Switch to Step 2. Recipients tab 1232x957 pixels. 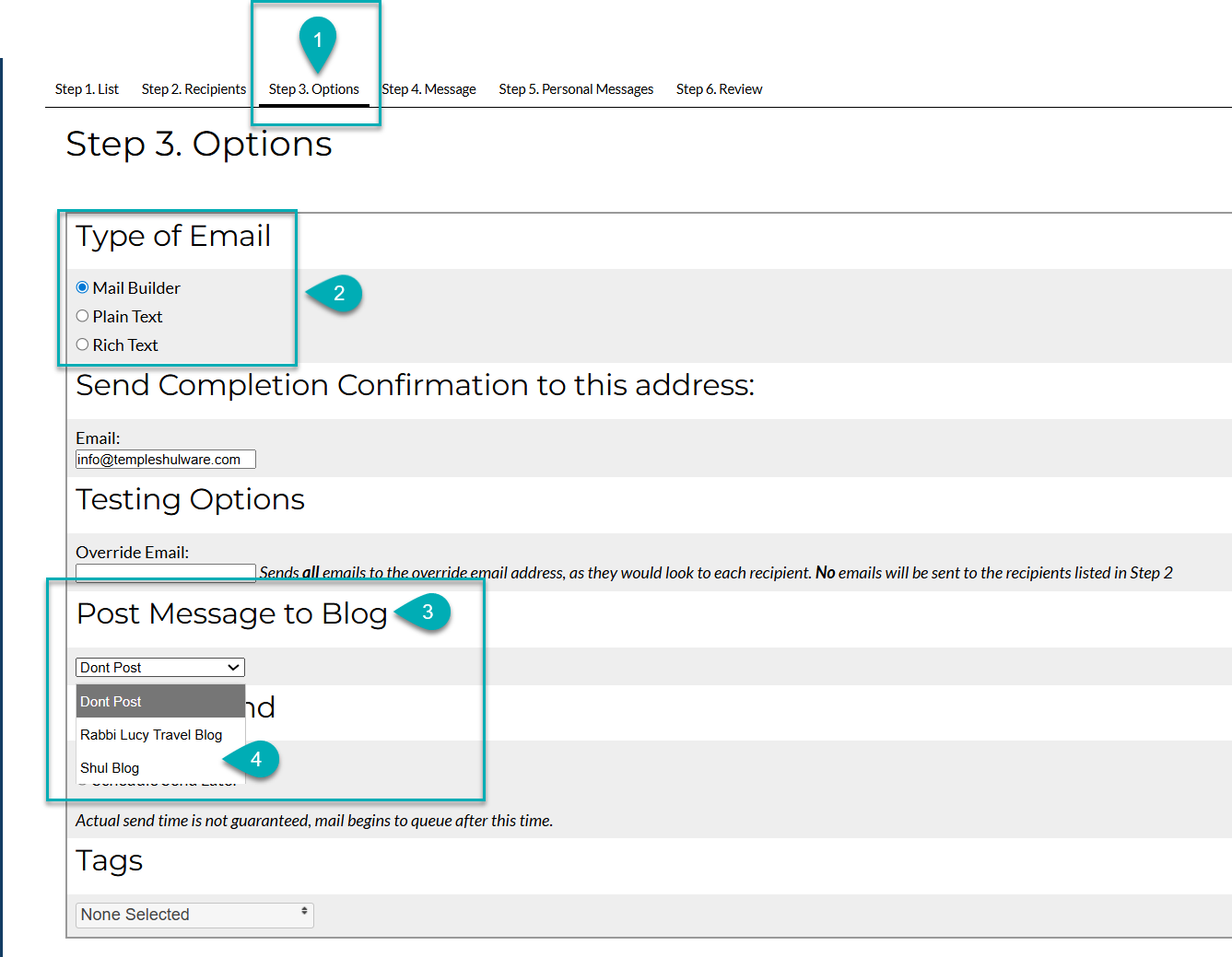coord(194,89)
